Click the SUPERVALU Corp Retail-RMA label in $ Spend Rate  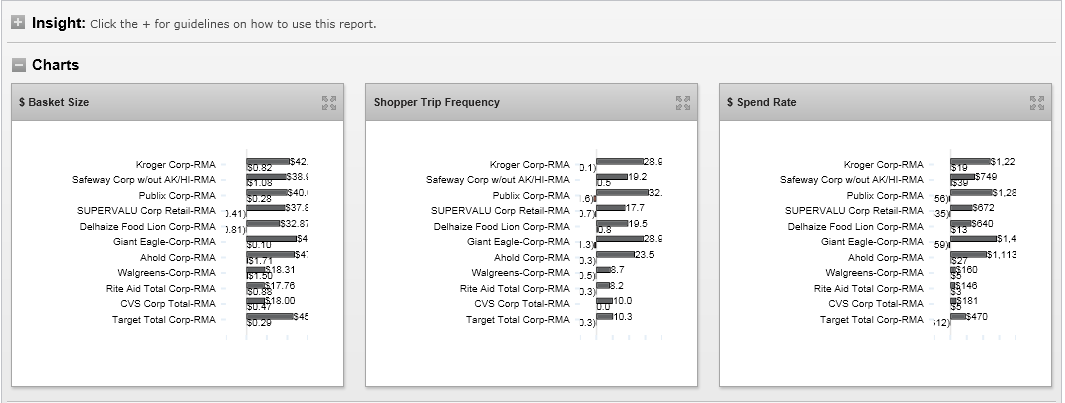854,211
